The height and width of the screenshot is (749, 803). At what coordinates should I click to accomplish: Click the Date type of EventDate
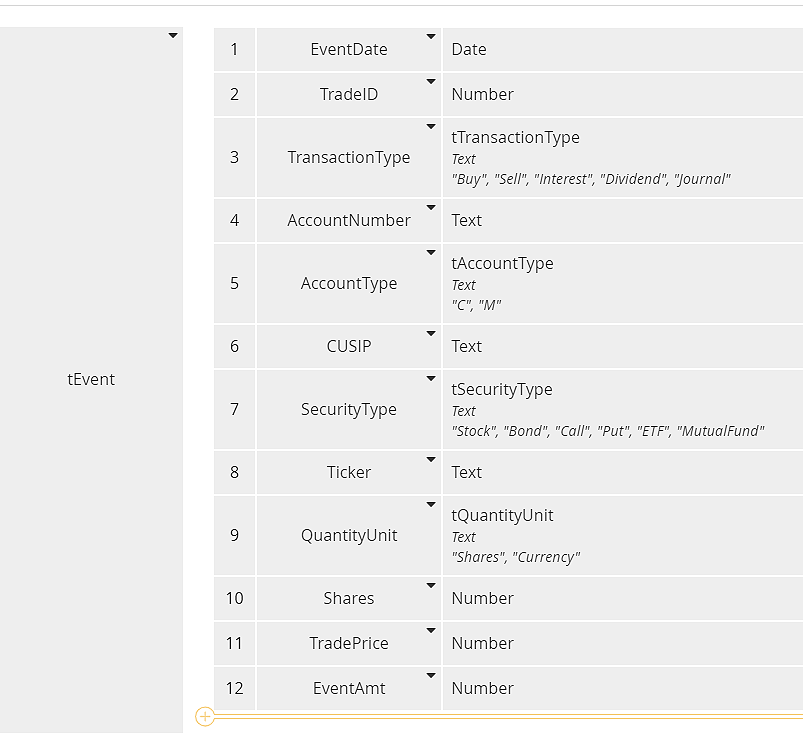(469, 49)
